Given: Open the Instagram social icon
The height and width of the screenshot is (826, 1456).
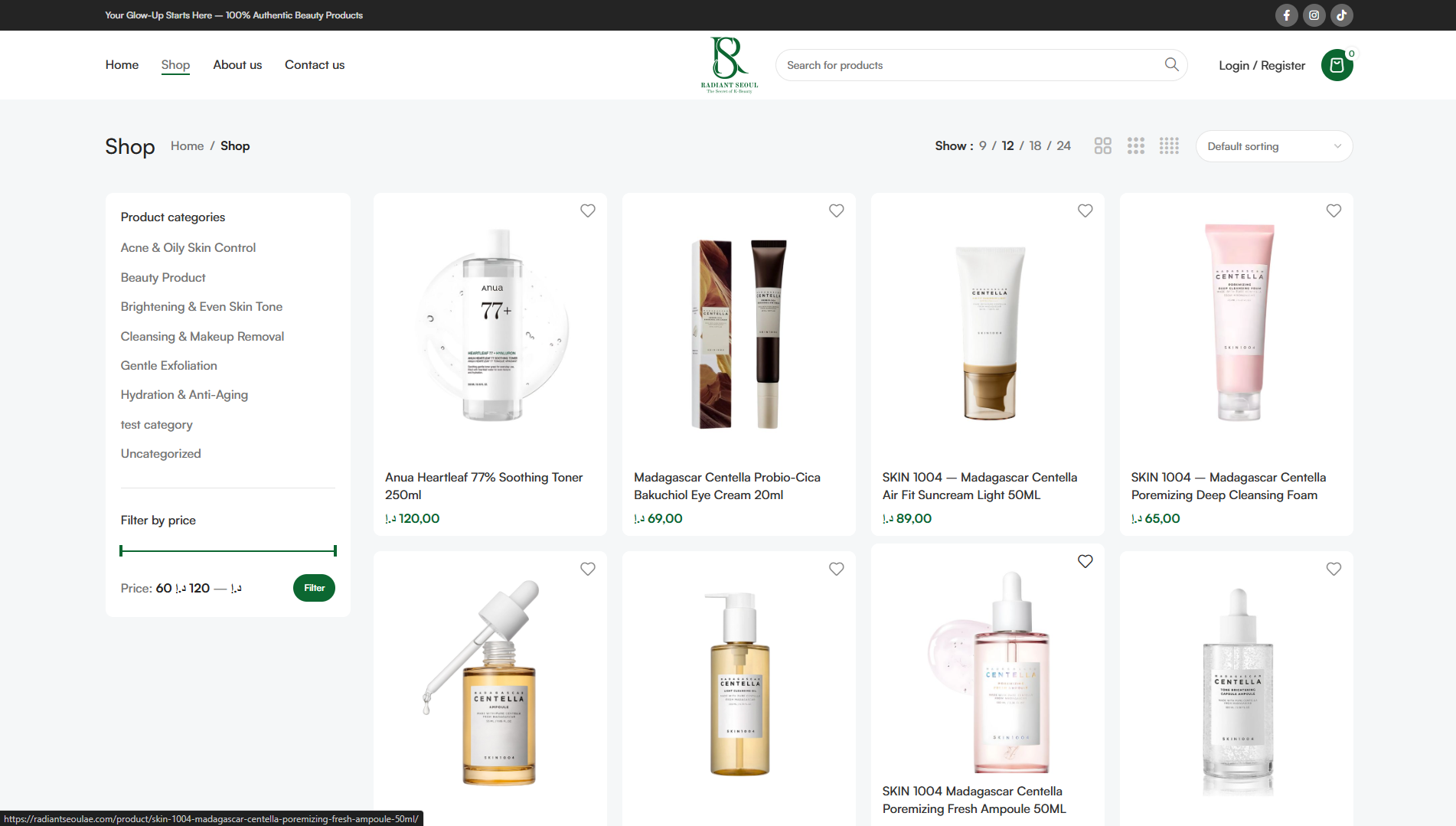Looking at the screenshot, I should point(1314,15).
